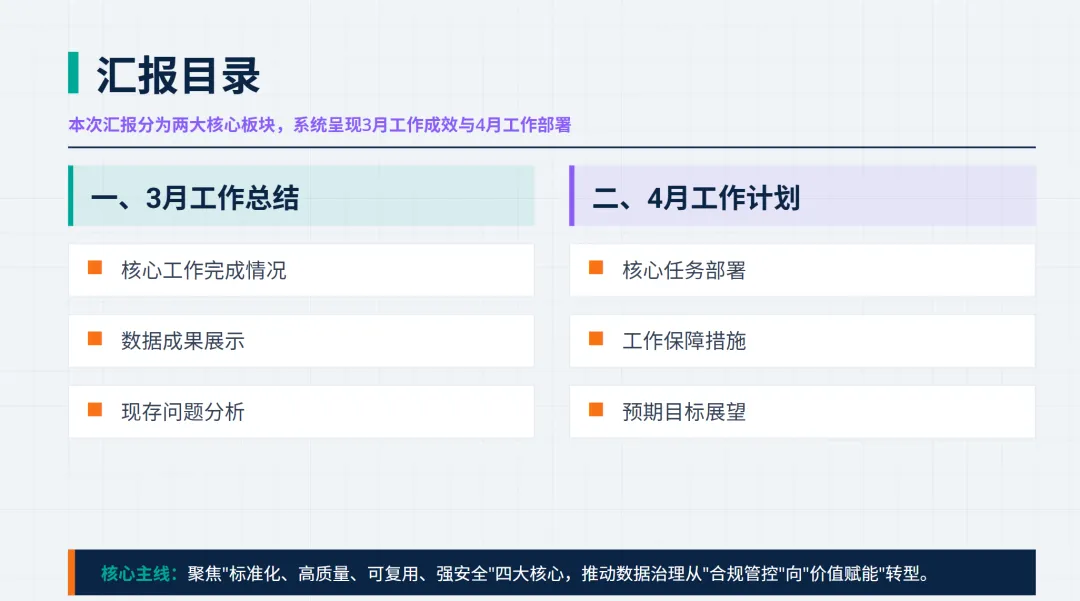
Task: Select the 核心工作完成情况 item
Action: coord(301,270)
